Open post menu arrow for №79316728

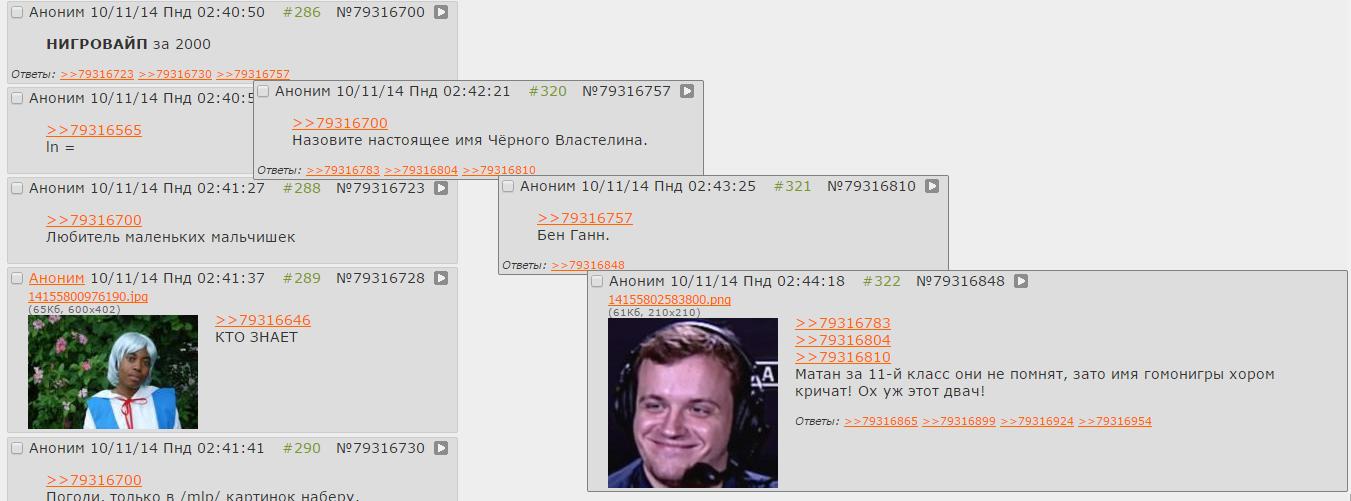pyautogui.click(x=441, y=278)
